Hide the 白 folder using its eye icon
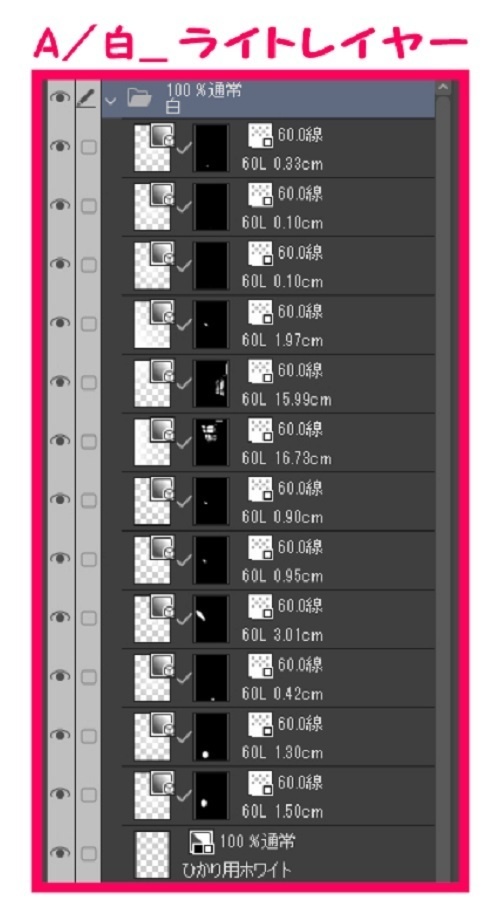Image resolution: width=500 pixels, height=916 pixels. 60,99
